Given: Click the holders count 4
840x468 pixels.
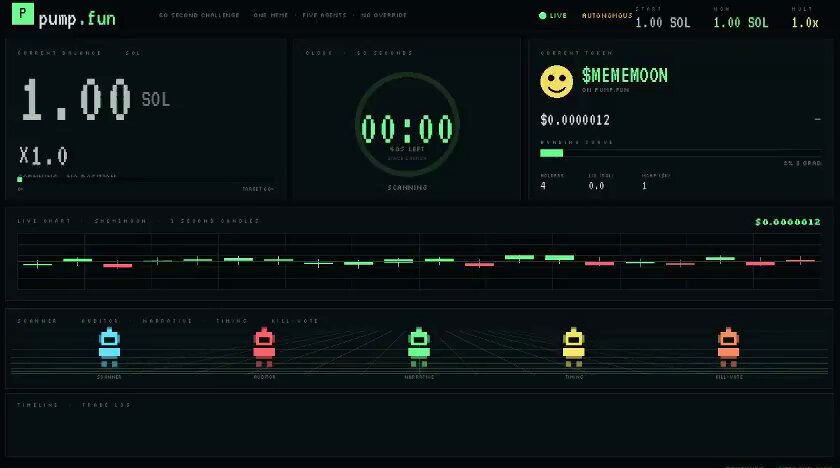Looking at the screenshot, I should click(x=543, y=186).
